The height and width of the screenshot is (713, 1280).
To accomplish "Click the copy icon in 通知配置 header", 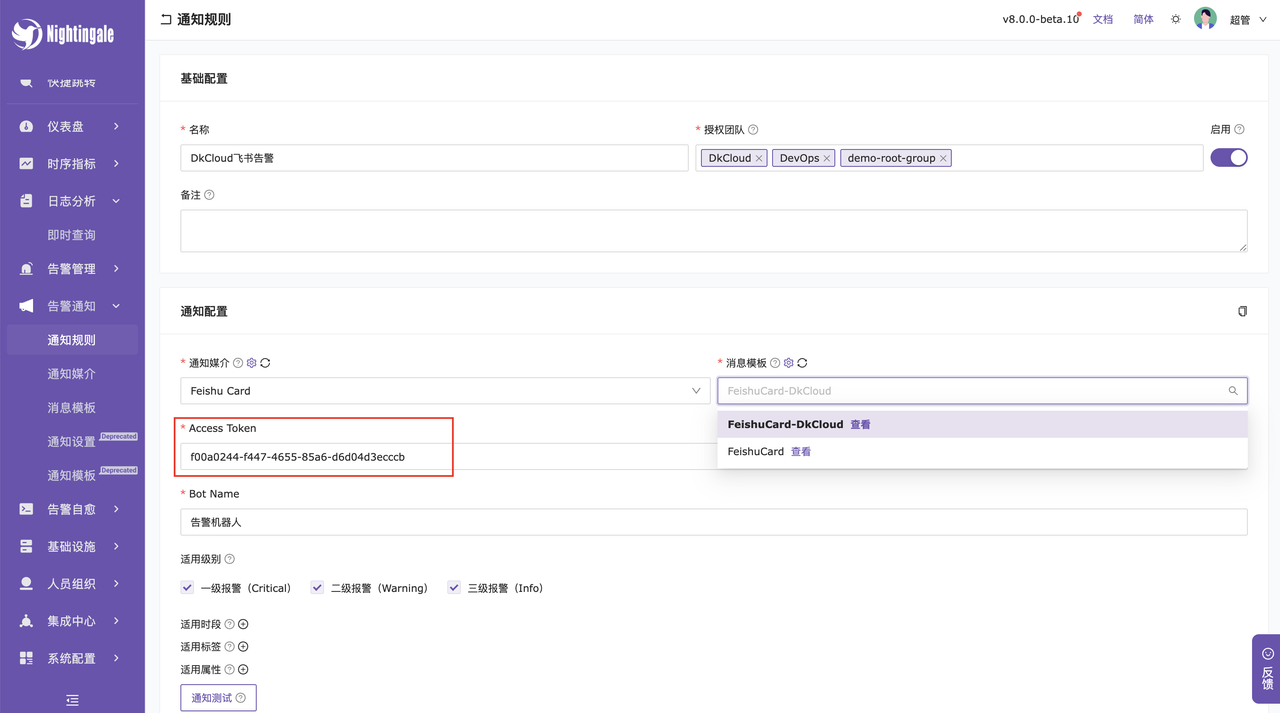I will pyautogui.click(x=1242, y=311).
